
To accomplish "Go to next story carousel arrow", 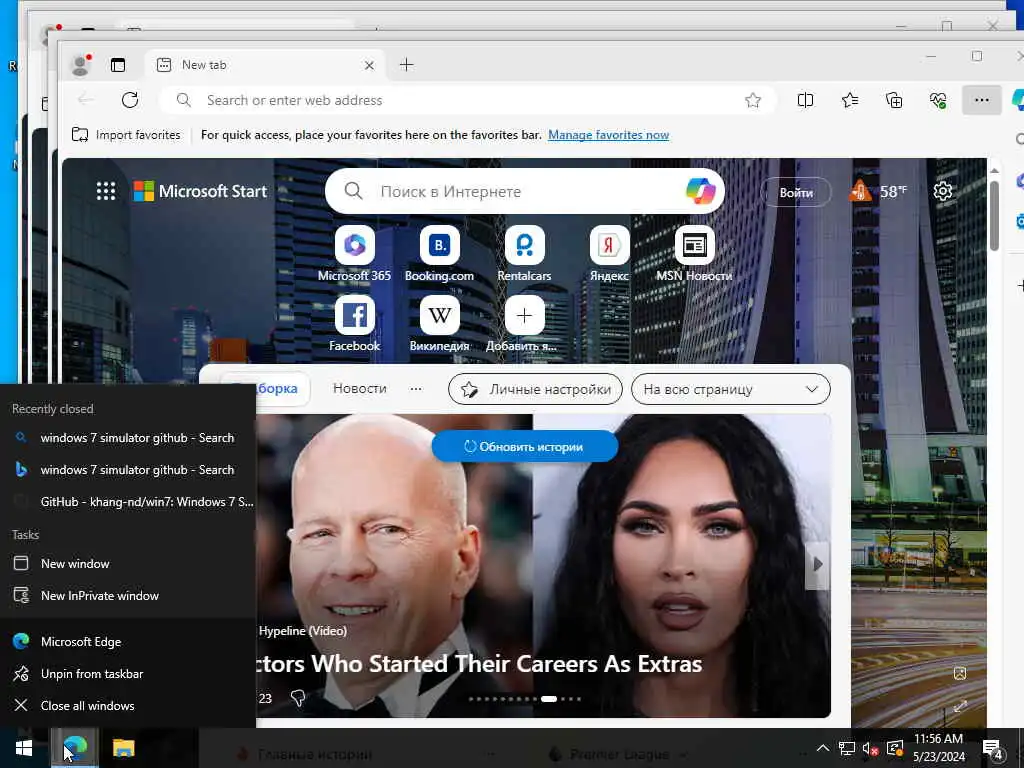I will 817,564.
